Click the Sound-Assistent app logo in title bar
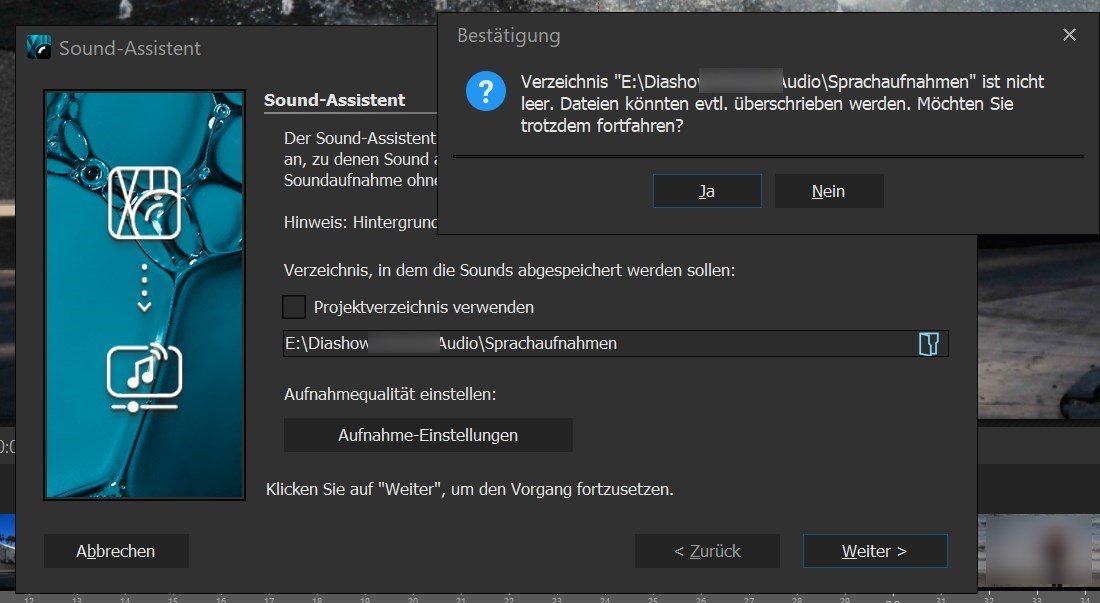Image resolution: width=1100 pixels, height=603 pixels. (x=39, y=48)
